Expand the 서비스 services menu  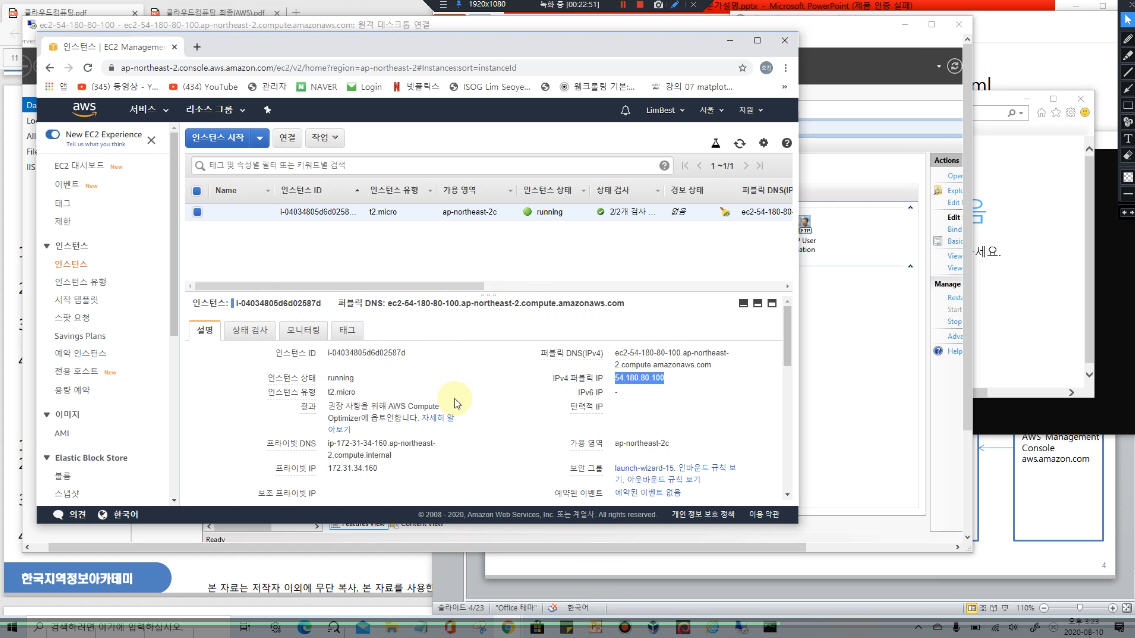click(x=148, y=110)
